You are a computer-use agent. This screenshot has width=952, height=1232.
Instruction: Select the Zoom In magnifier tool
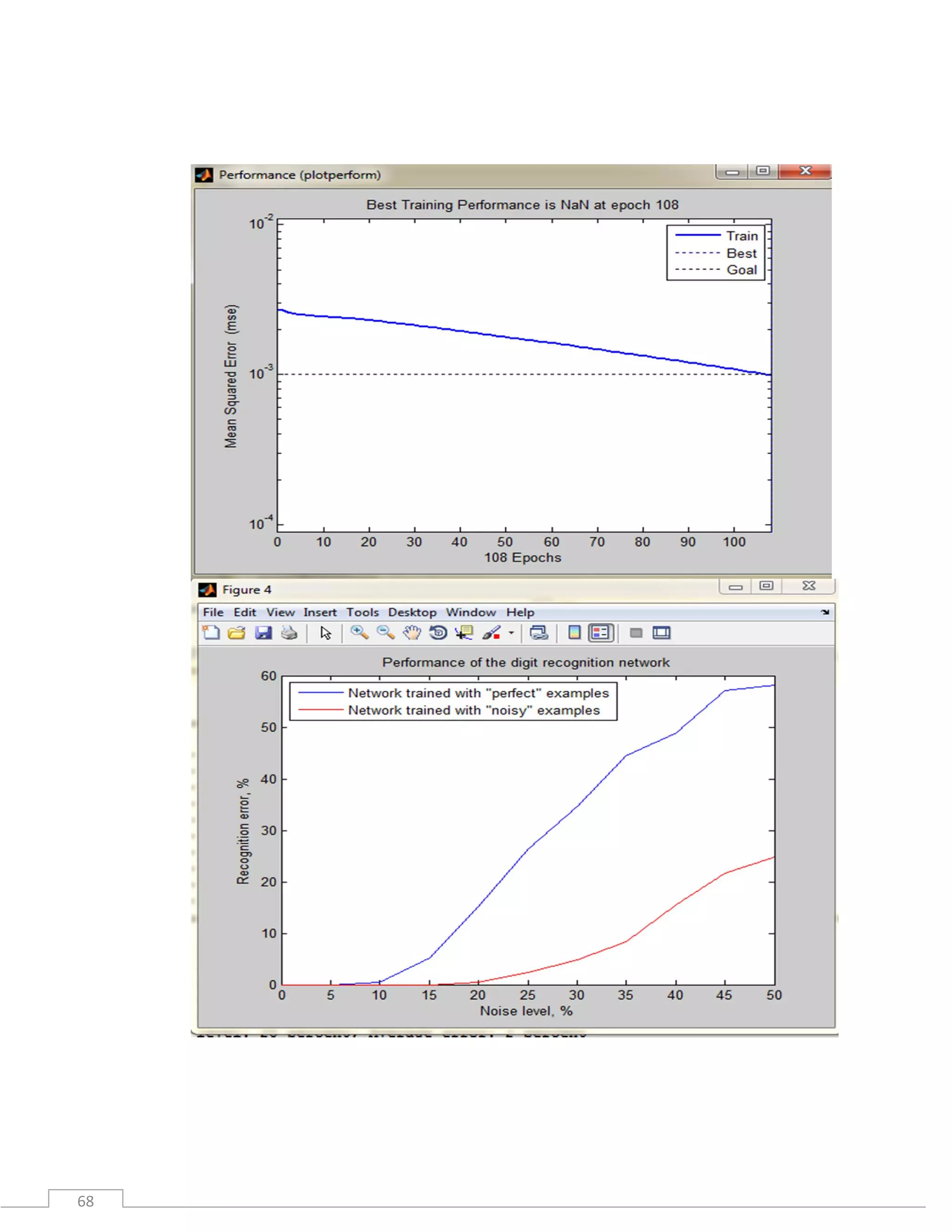coord(359,633)
